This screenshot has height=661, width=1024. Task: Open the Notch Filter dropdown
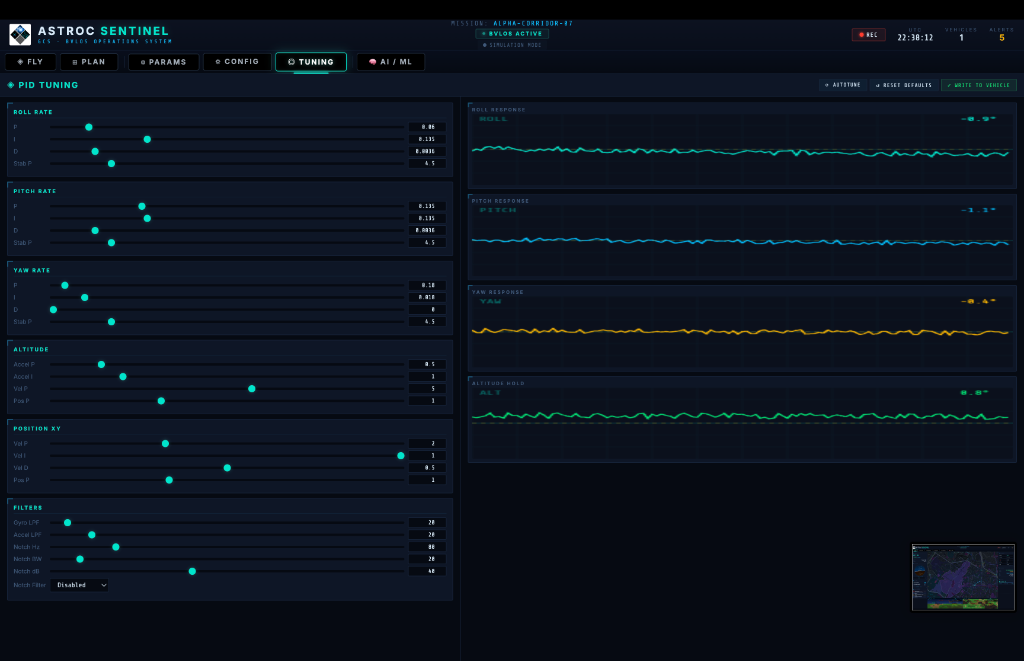(78, 585)
